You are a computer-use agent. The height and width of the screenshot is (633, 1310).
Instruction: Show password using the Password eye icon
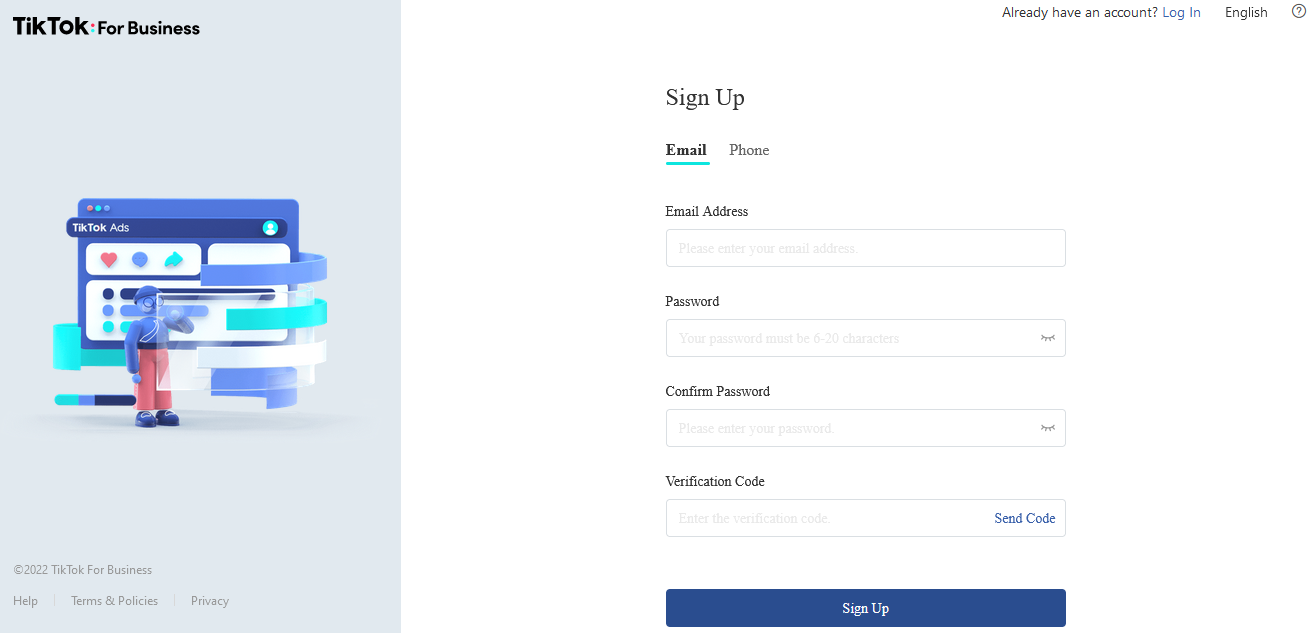click(1047, 338)
